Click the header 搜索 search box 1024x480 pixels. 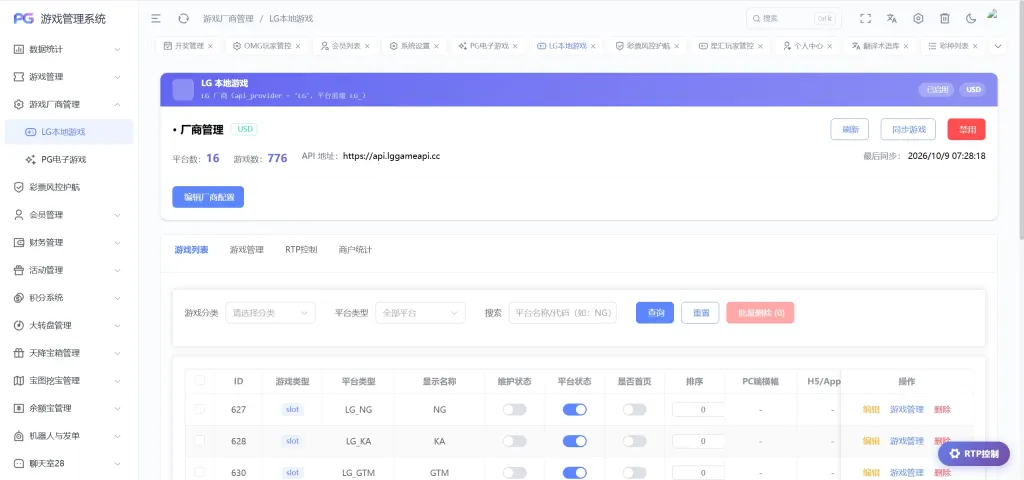(x=793, y=19)
